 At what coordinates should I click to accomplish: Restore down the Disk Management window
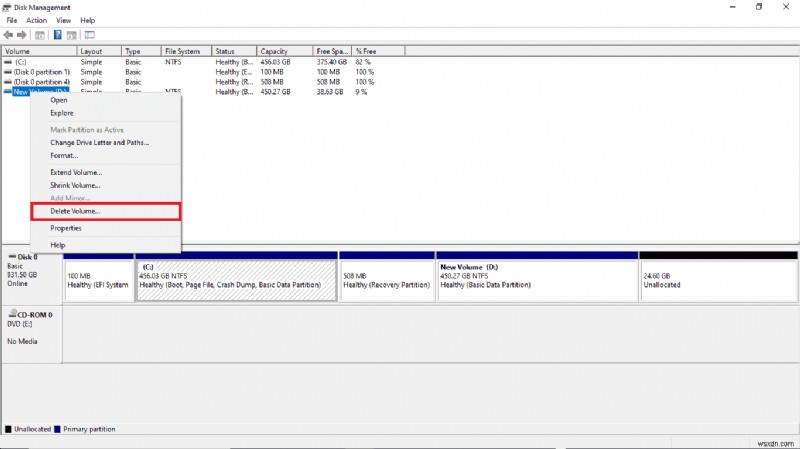pos(759,7)
